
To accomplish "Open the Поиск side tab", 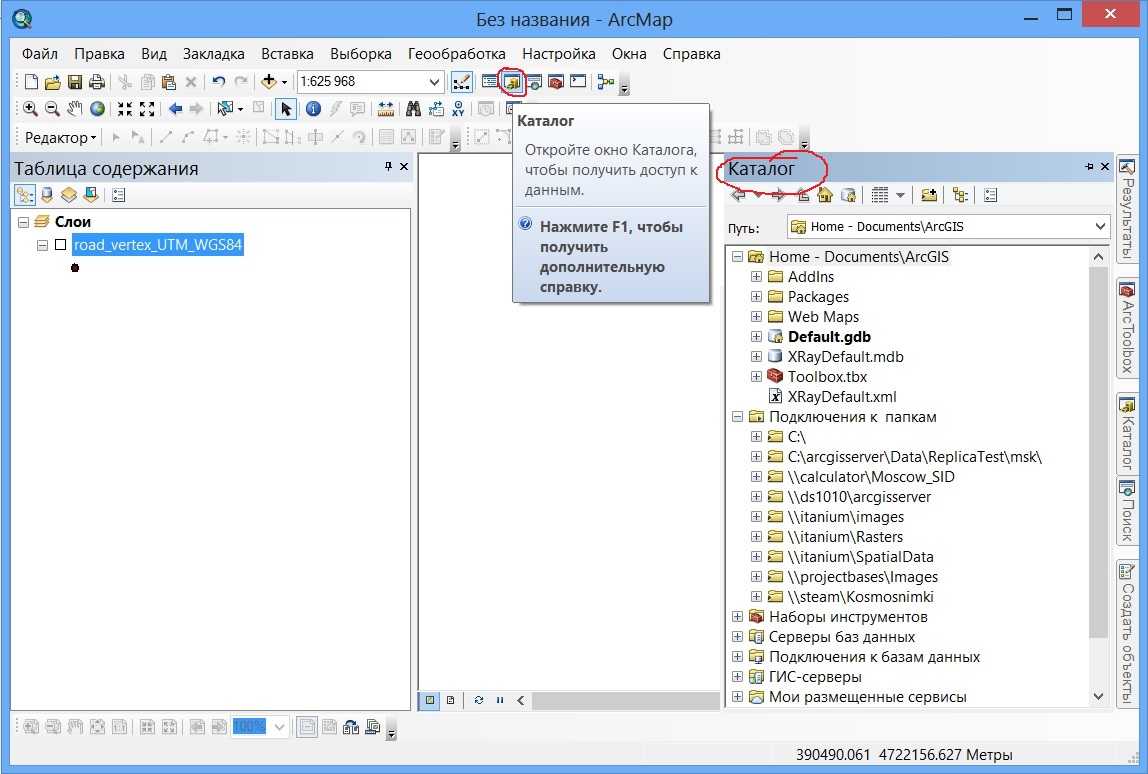I will [1128, 510].
